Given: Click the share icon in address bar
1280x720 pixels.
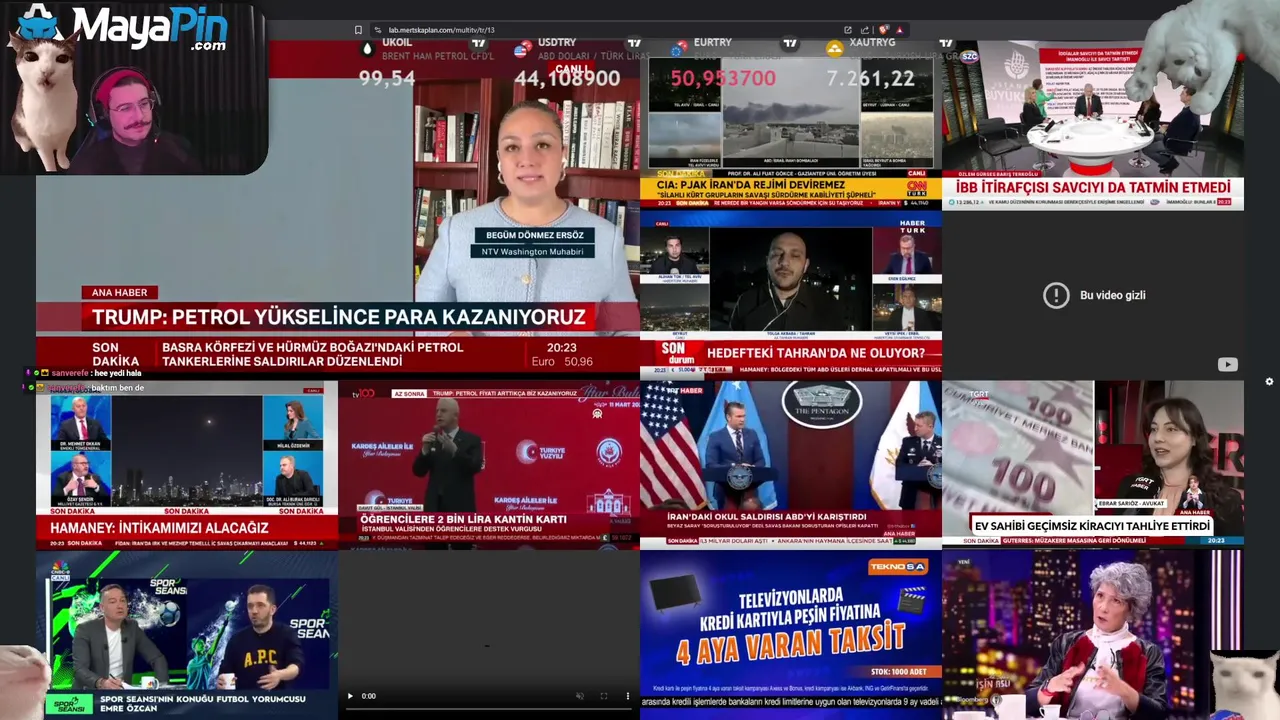Looking at the screenshot, I should point(865,30).
